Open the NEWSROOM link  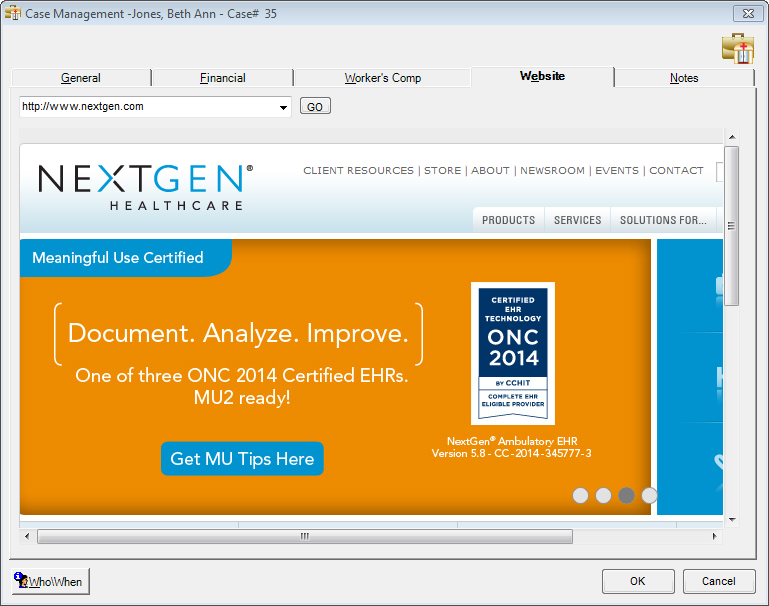(552, 171)
